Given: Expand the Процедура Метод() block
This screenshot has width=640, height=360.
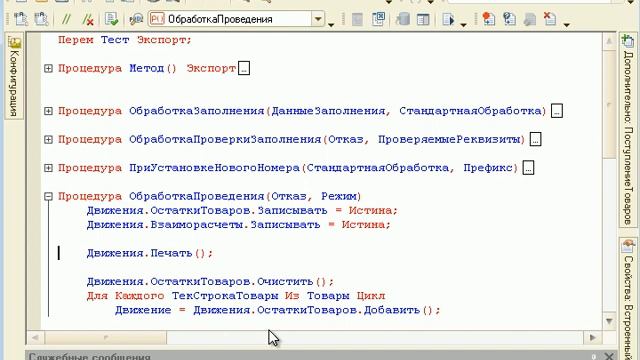Looking at the screenshot, I should (x=48, y=68).
